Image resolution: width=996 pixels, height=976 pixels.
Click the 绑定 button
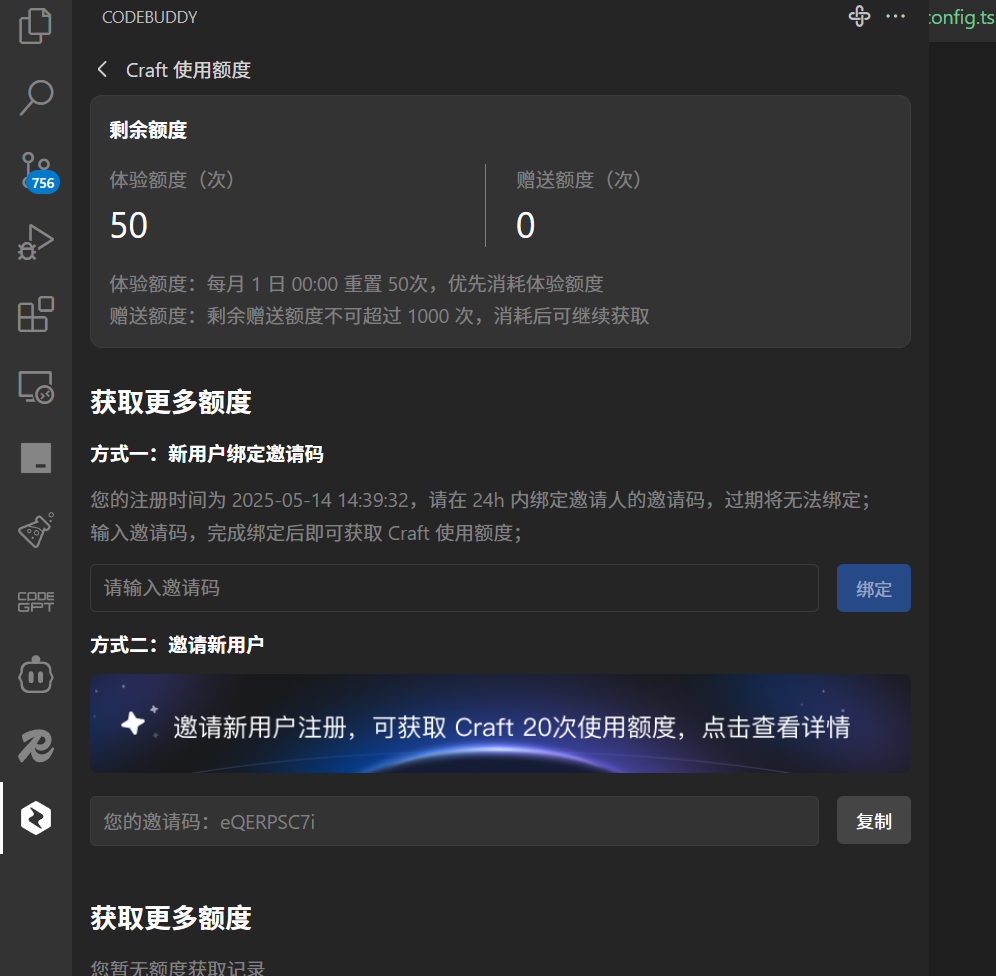tap(873, 588)
